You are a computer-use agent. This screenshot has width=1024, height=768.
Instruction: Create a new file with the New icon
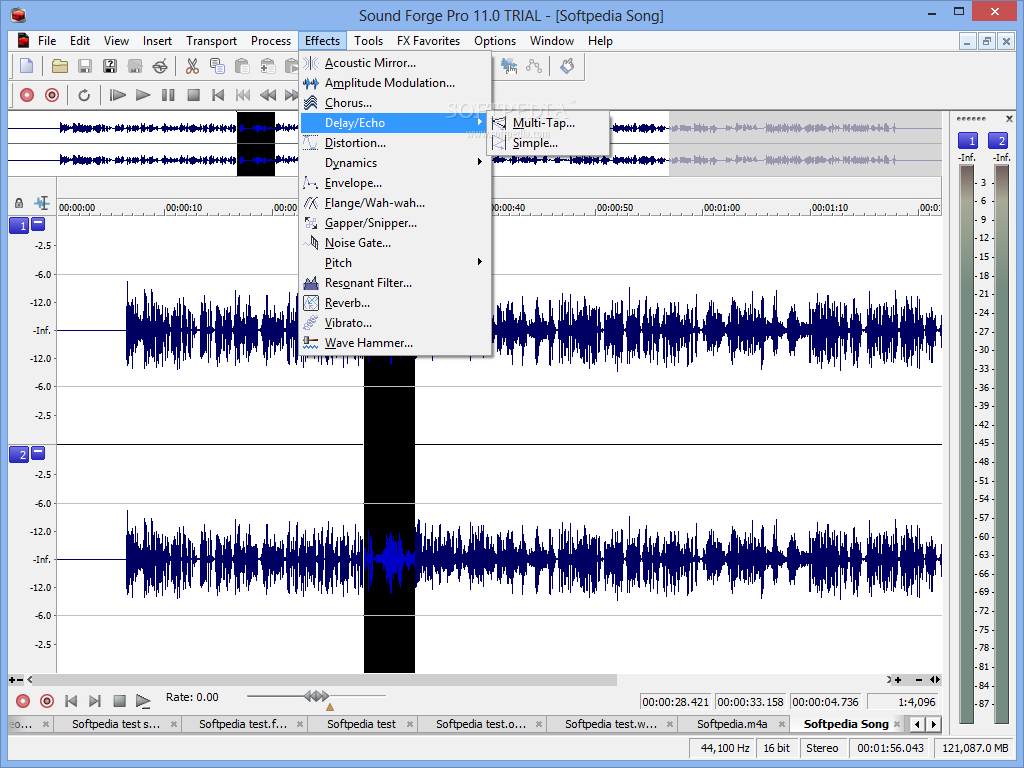[27, 66]
